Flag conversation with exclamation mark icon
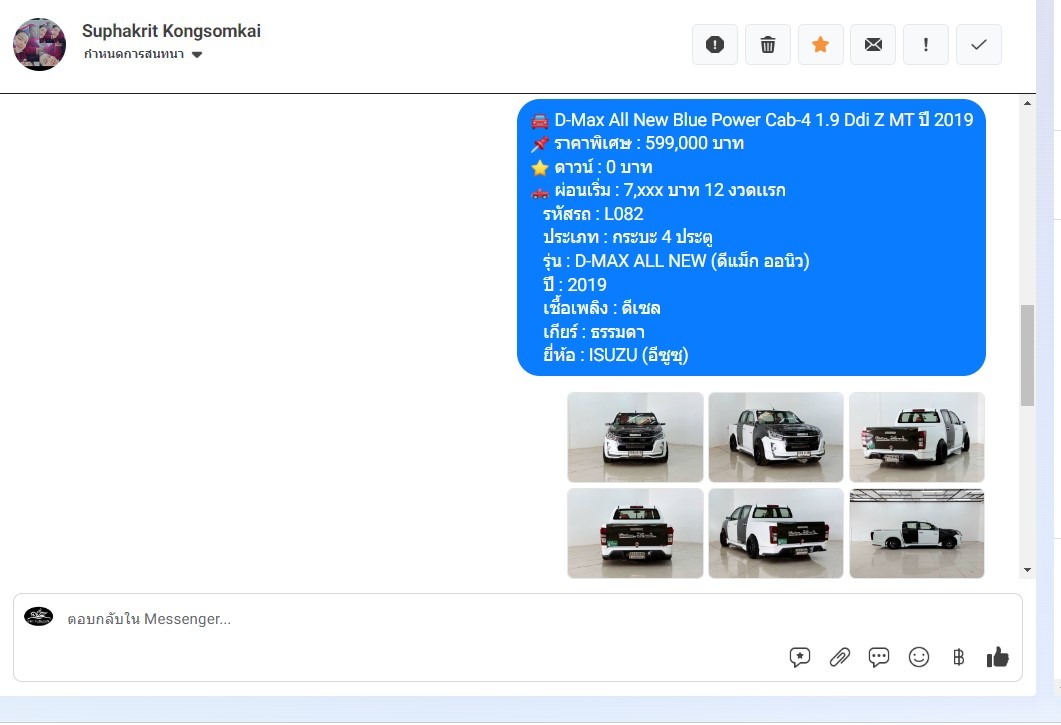This screenshot has height=725, width=1061. coord(926,45)
